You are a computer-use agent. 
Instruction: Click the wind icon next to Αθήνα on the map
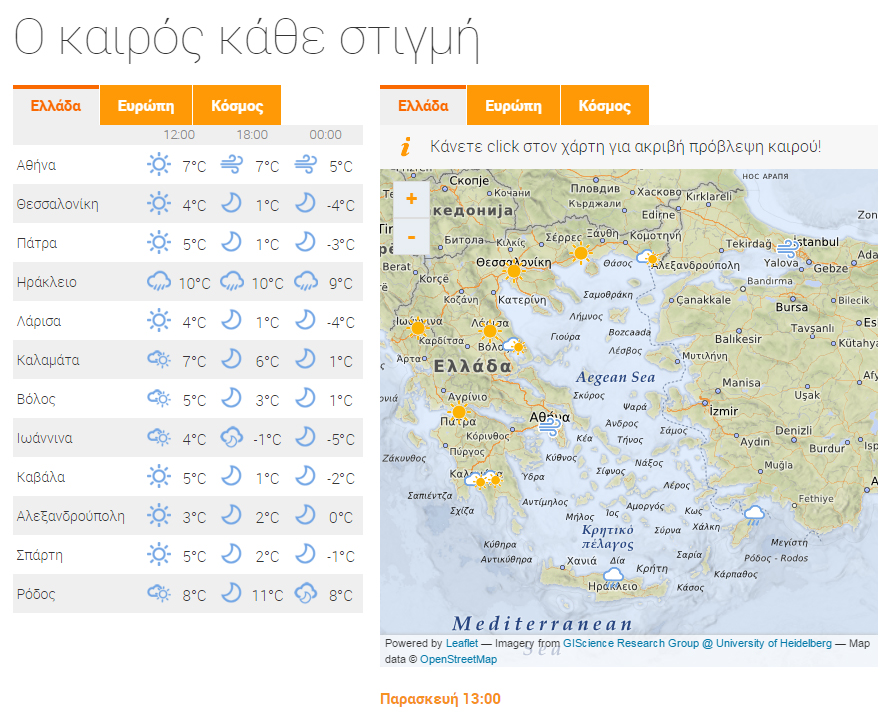549,425
